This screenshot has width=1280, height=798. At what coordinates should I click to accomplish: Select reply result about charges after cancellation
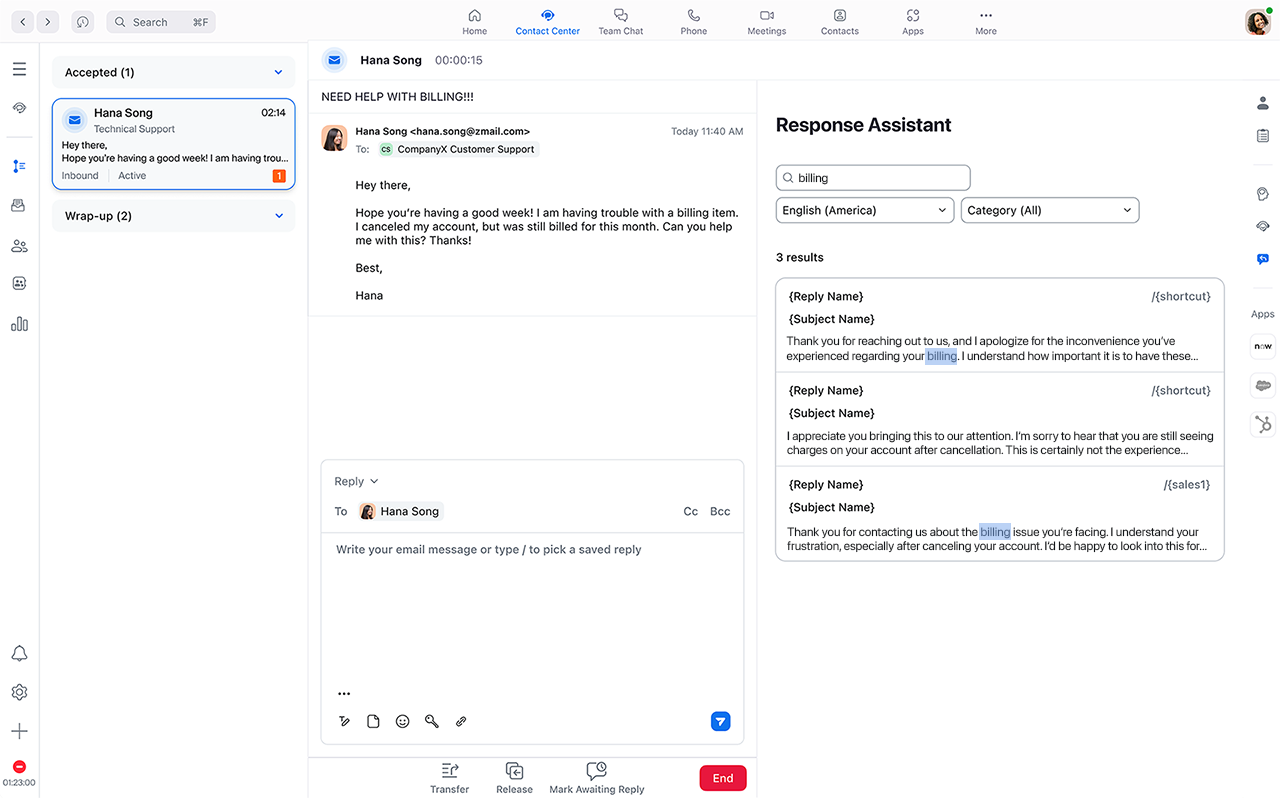[x=1000, y=419]
